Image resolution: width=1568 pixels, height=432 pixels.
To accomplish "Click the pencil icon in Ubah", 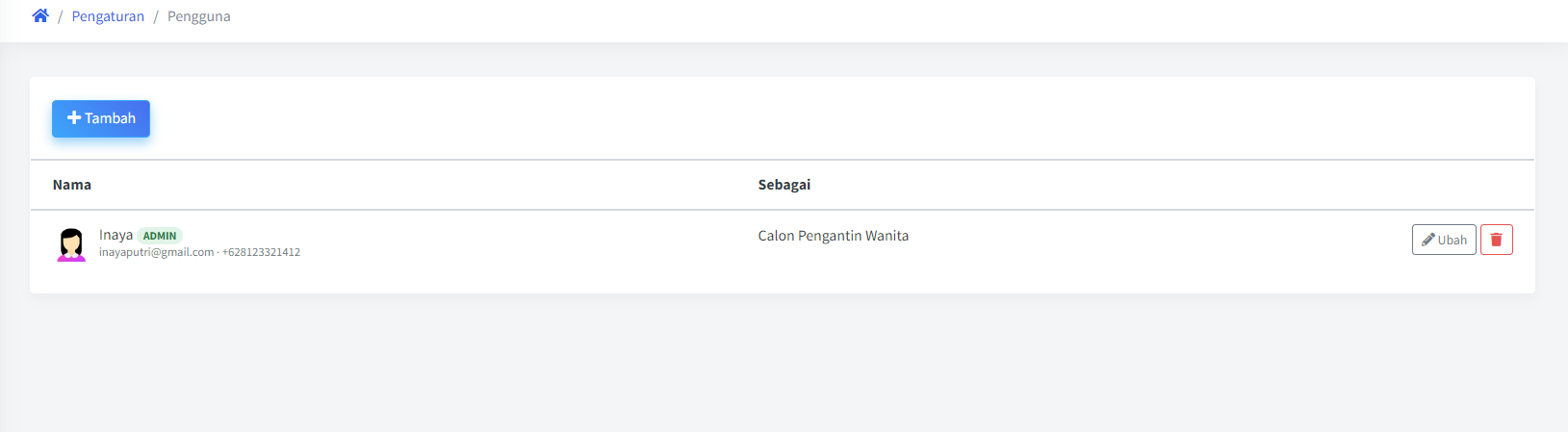I will tap(1428, 240).
